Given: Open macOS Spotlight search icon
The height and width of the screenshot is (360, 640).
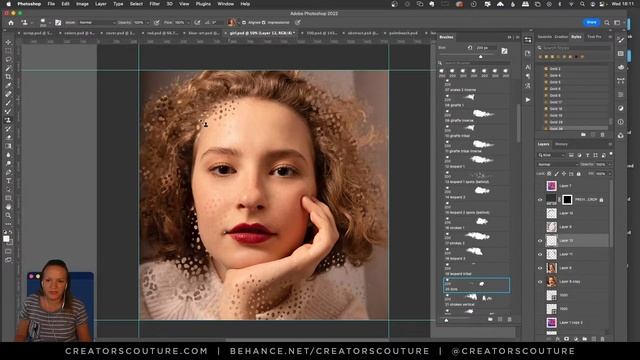Looking at the screenshot, I should tap(582, 4).
